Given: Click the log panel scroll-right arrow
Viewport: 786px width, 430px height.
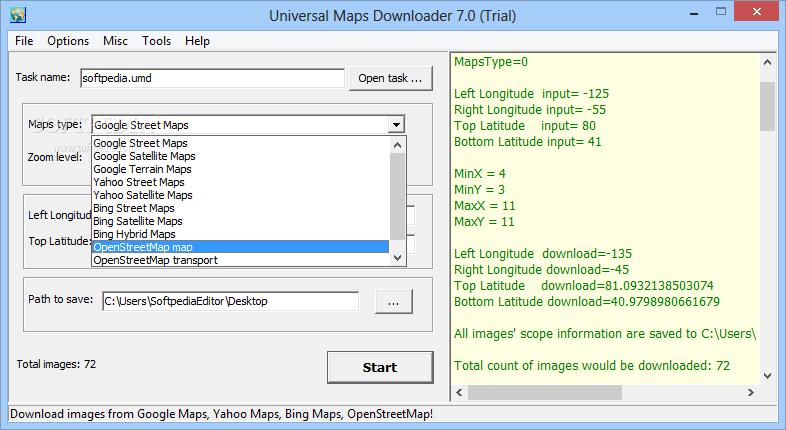Looking at the screenshot, I should tap(750, 392).
